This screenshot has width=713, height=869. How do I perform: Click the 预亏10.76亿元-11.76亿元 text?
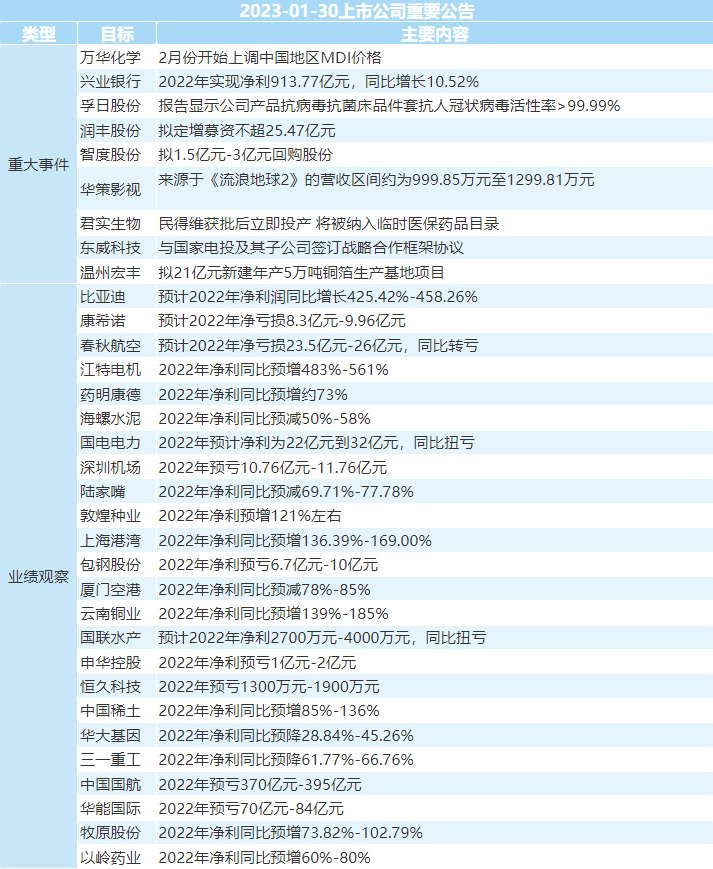click(x=273, y=467)
